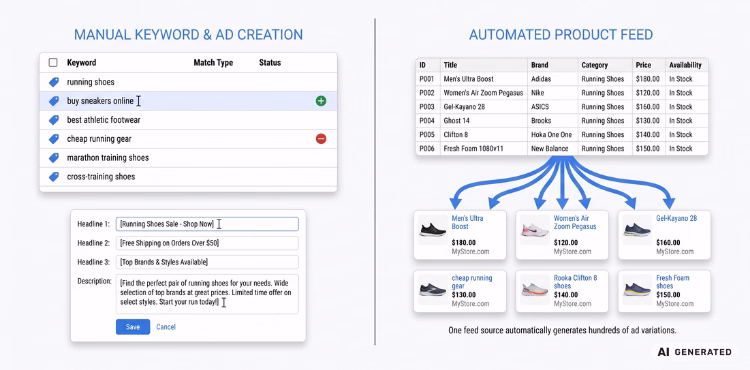This screenshot has height=370, width=750.
Task: Click the tag icon beside best athletic footwear
Action: pyautogui.click(x=54, y=120)
